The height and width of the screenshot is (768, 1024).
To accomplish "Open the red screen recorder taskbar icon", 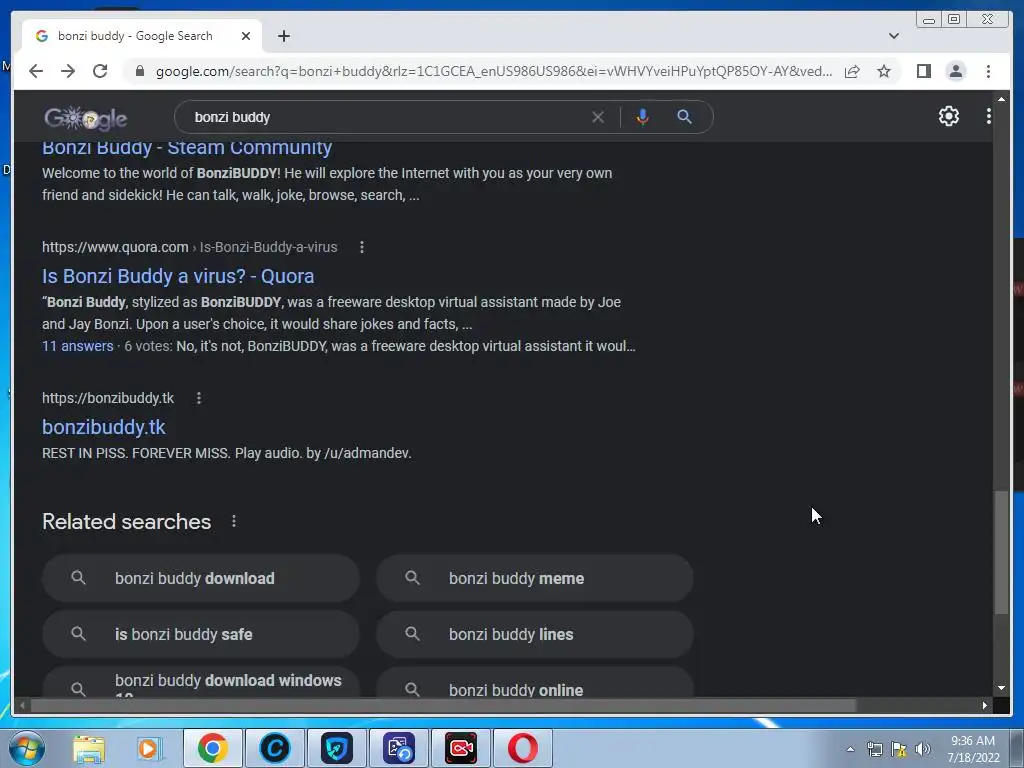I will coord(460,748).
